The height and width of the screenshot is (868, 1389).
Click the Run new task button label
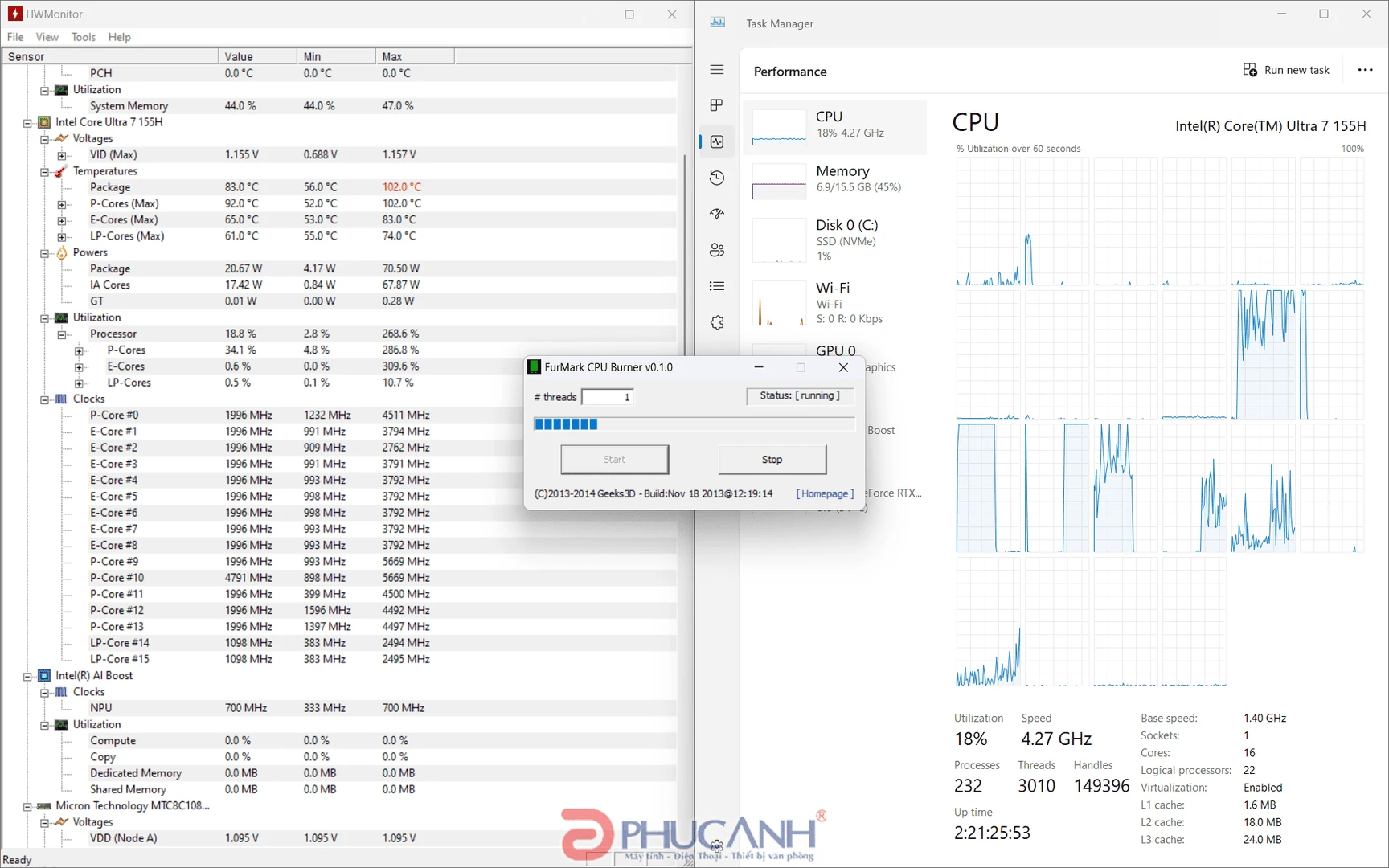(1297, 70)
